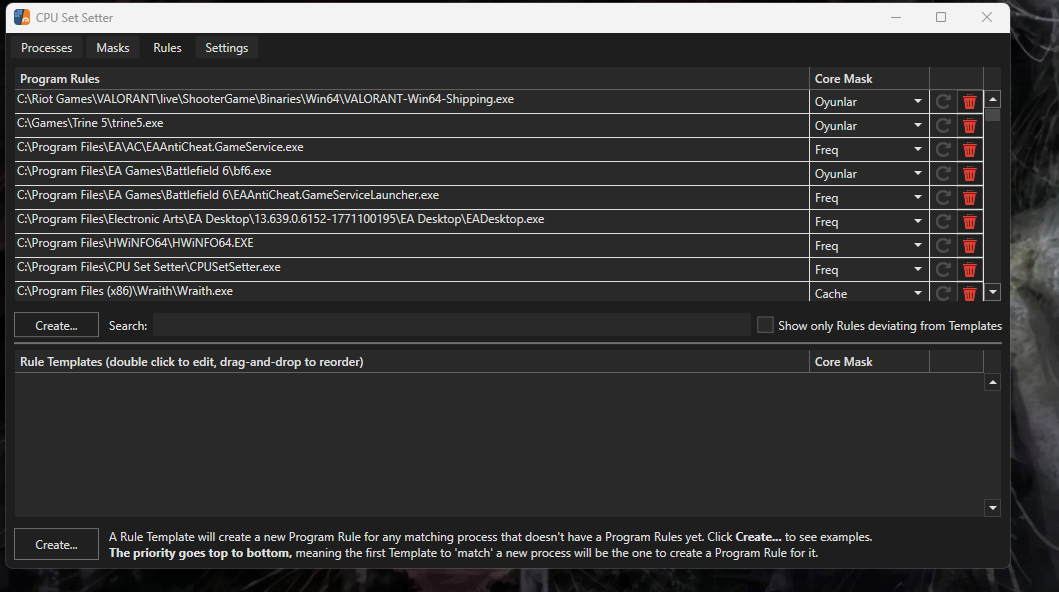This screenshot has height=592, width=1059.
Task: Click the CPU Set Setter app icon
Action: point(22,18)
